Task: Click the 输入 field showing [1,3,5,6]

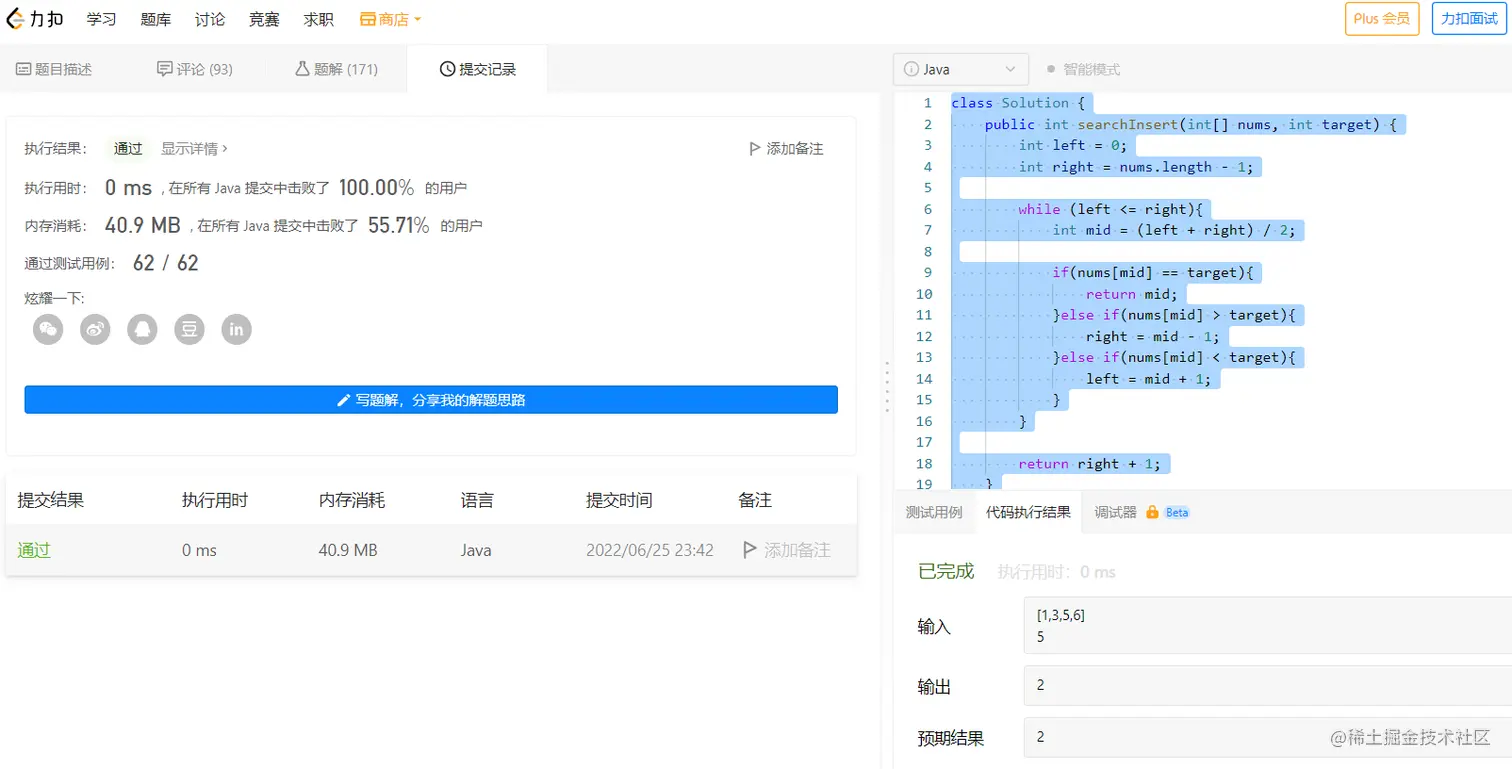Action: pos(1268,626)
